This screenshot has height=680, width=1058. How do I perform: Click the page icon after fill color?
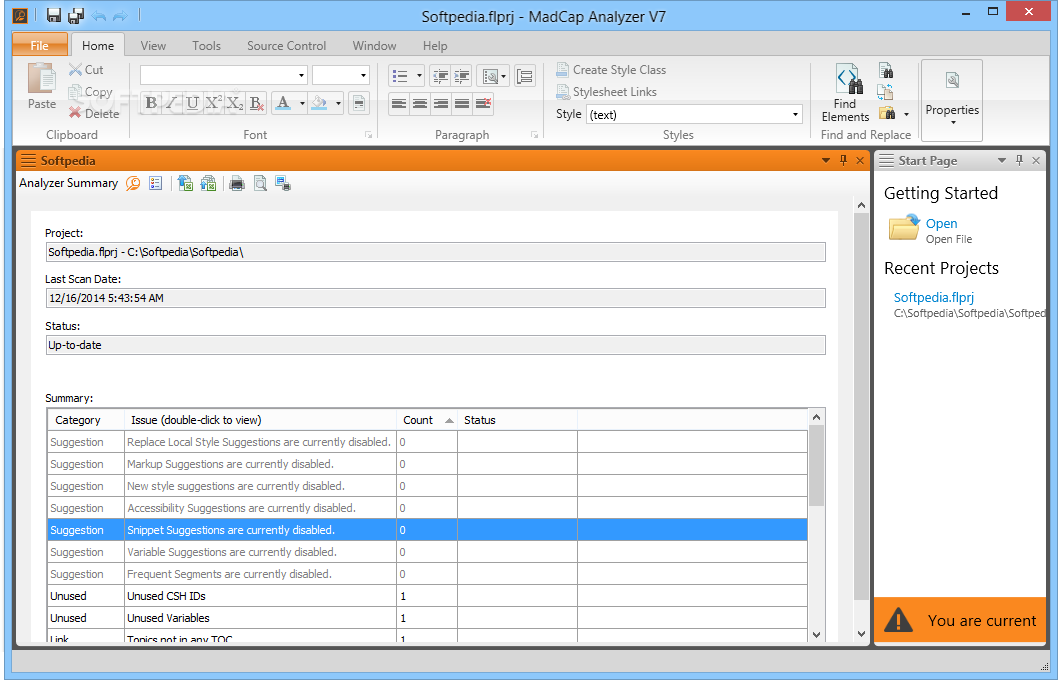(x=358, y=103)
